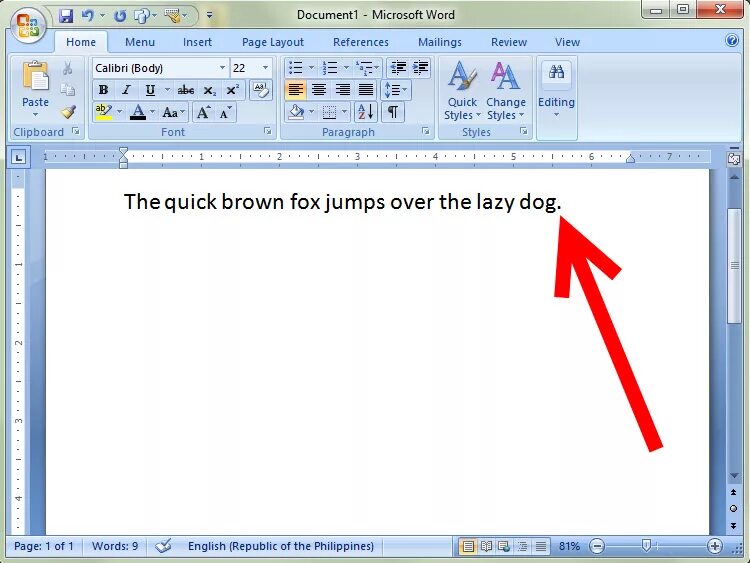Toggle Underline formatting

[x=150, y=90]
